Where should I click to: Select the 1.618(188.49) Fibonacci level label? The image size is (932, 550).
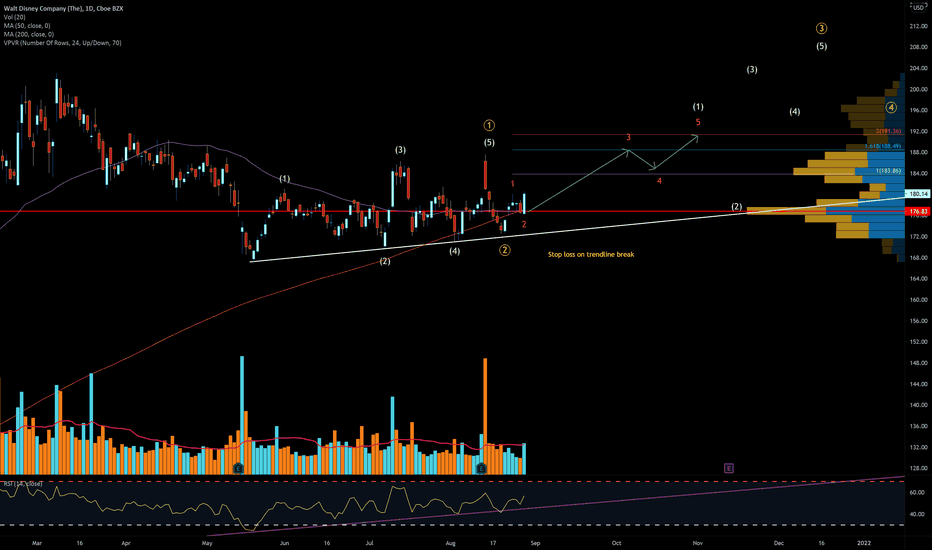883,146
